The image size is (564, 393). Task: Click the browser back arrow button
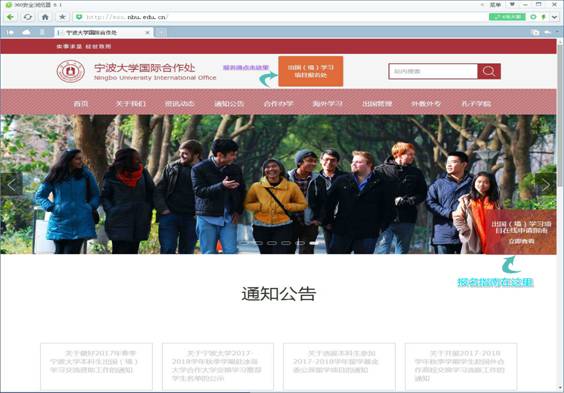(10, 17)
